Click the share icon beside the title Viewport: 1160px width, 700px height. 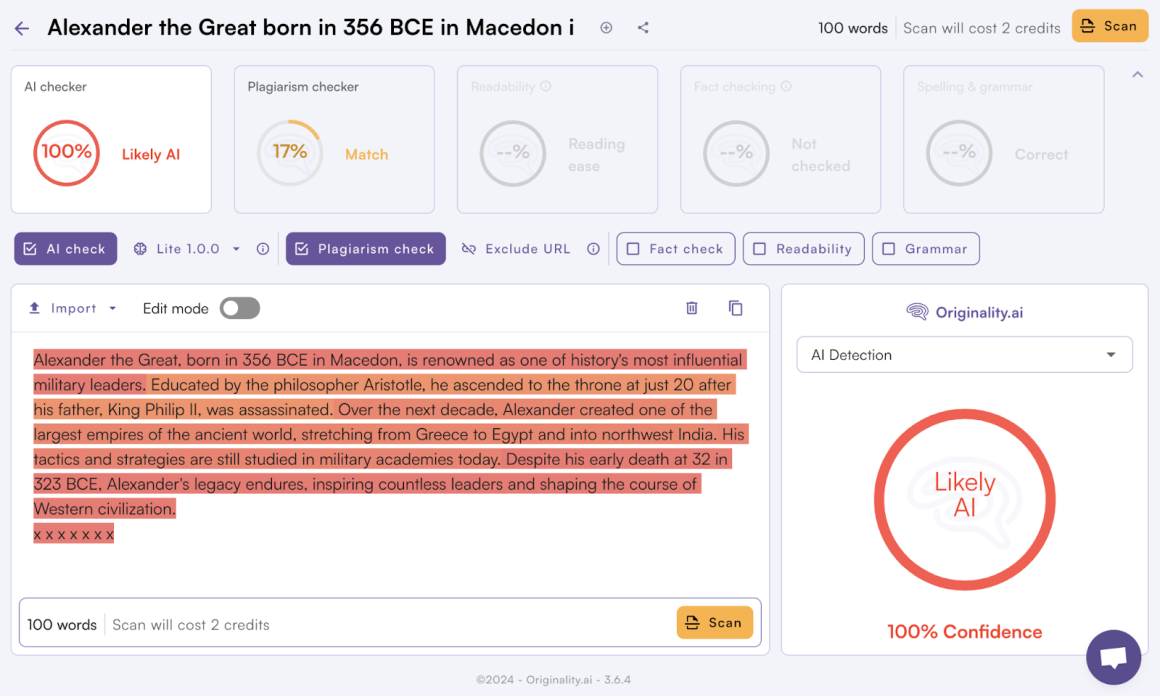[643, 27]
